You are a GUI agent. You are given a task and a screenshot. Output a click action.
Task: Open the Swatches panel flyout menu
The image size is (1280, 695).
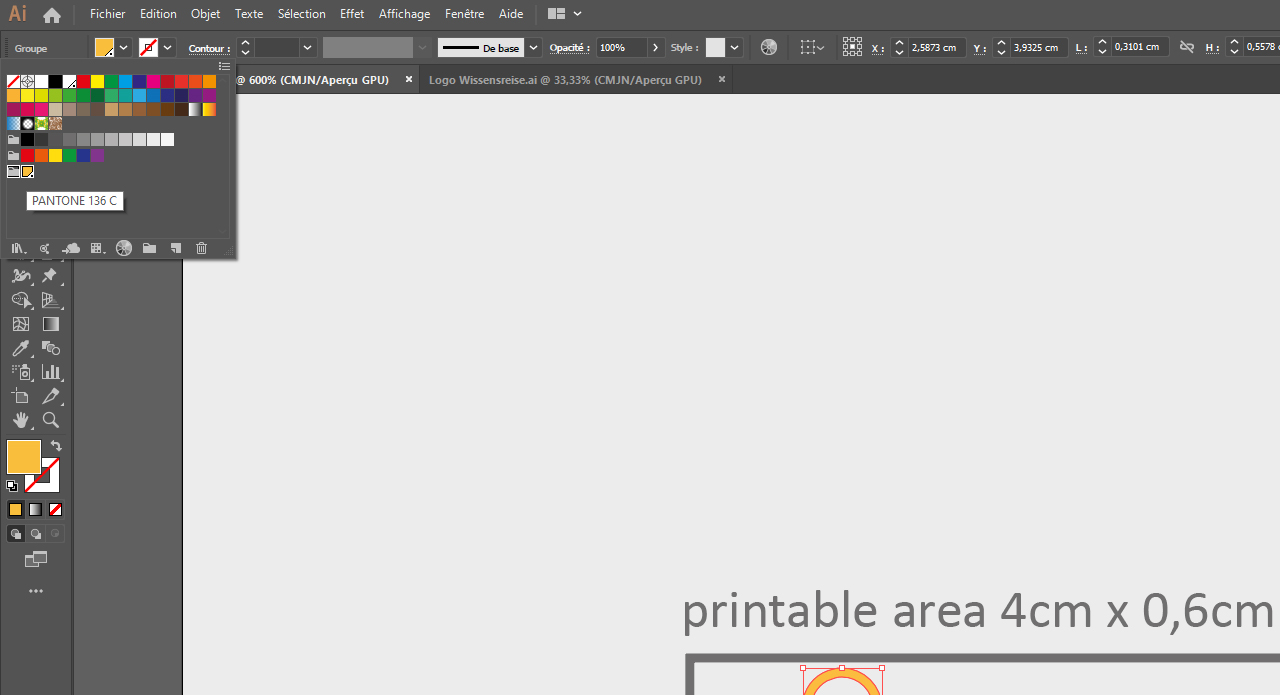coord(224,66)
